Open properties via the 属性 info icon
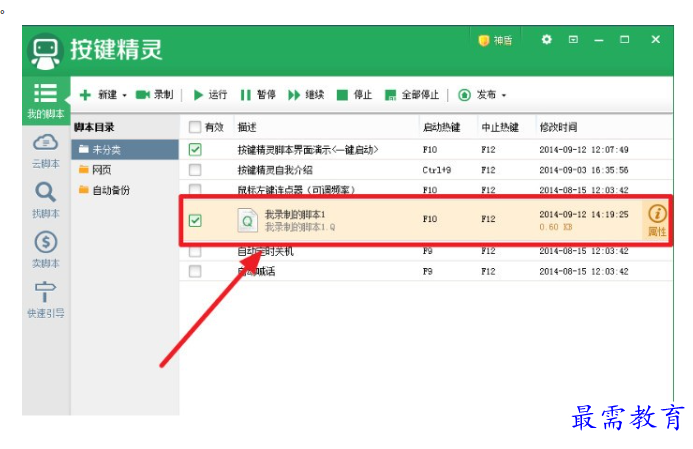The image size is (693, 449). [x=657, y=220]
